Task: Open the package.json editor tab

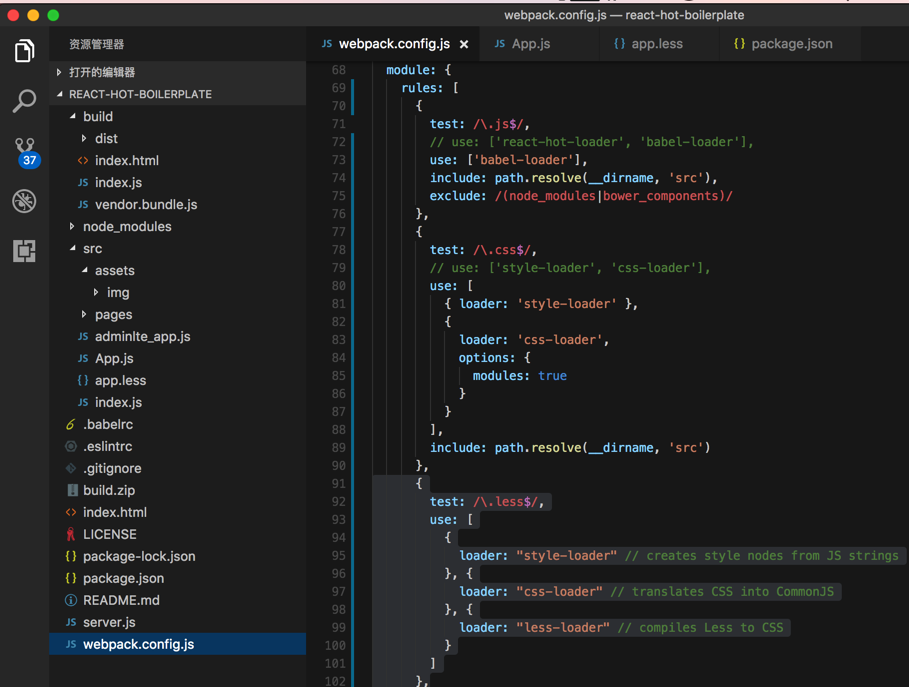Action: tap(791, 44)
